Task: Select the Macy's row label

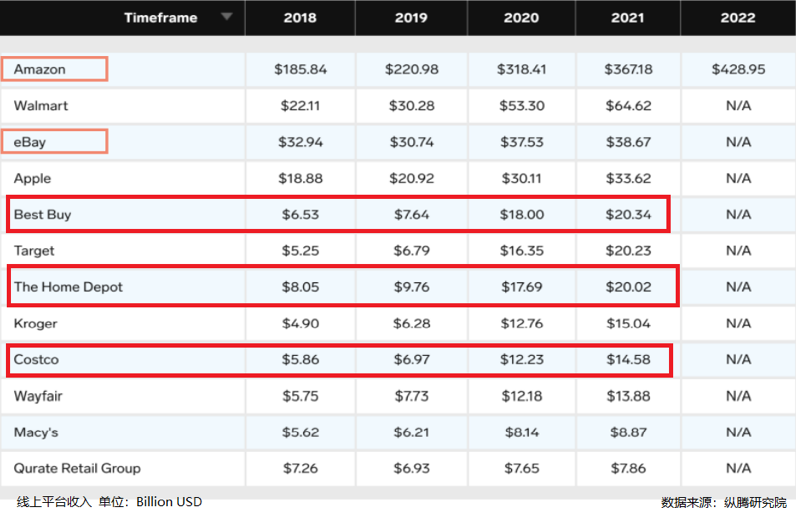Action: pyautogui.click(x=36, y=432)
